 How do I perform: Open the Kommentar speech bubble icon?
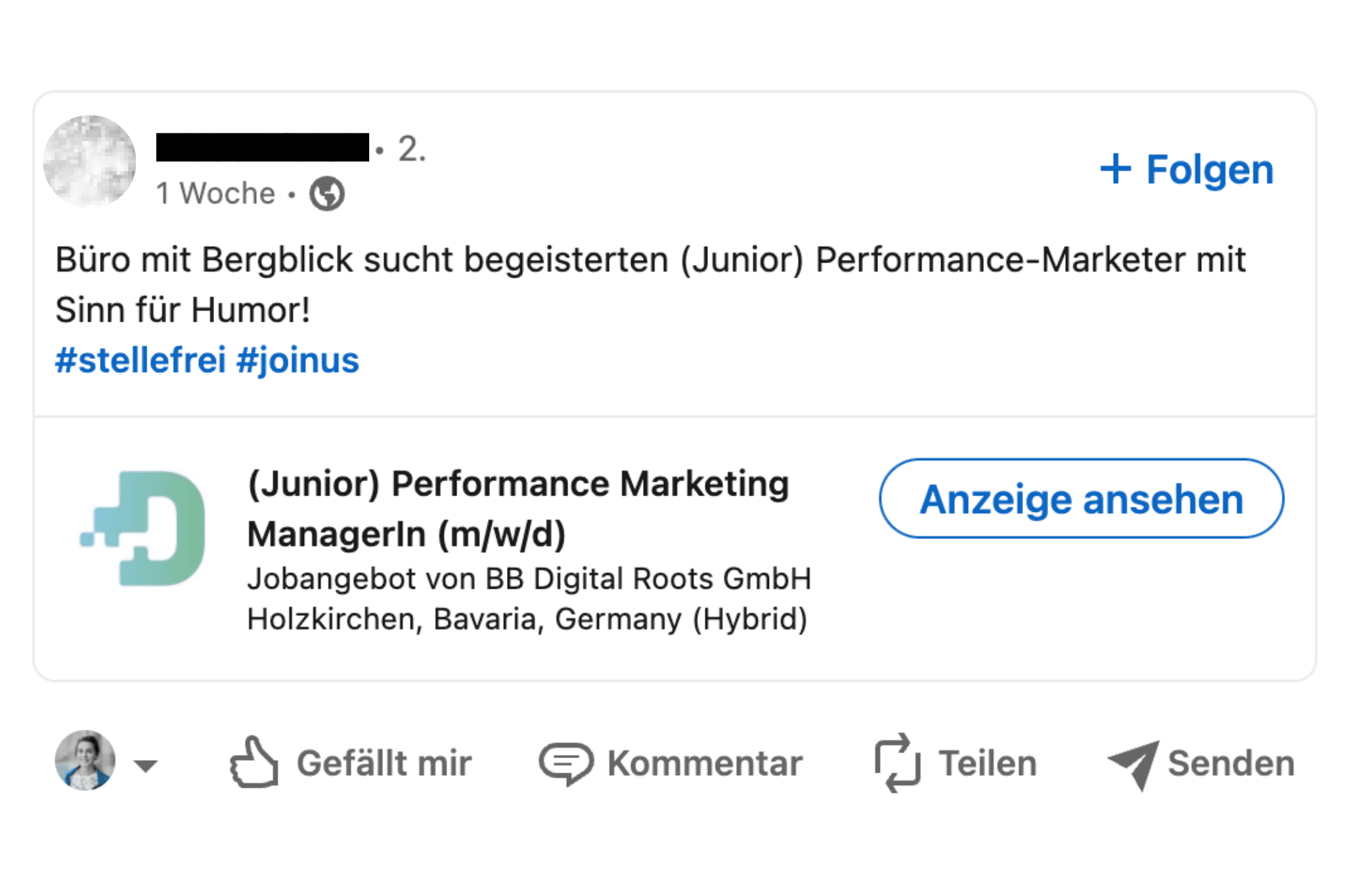click(x=566, y=761)
